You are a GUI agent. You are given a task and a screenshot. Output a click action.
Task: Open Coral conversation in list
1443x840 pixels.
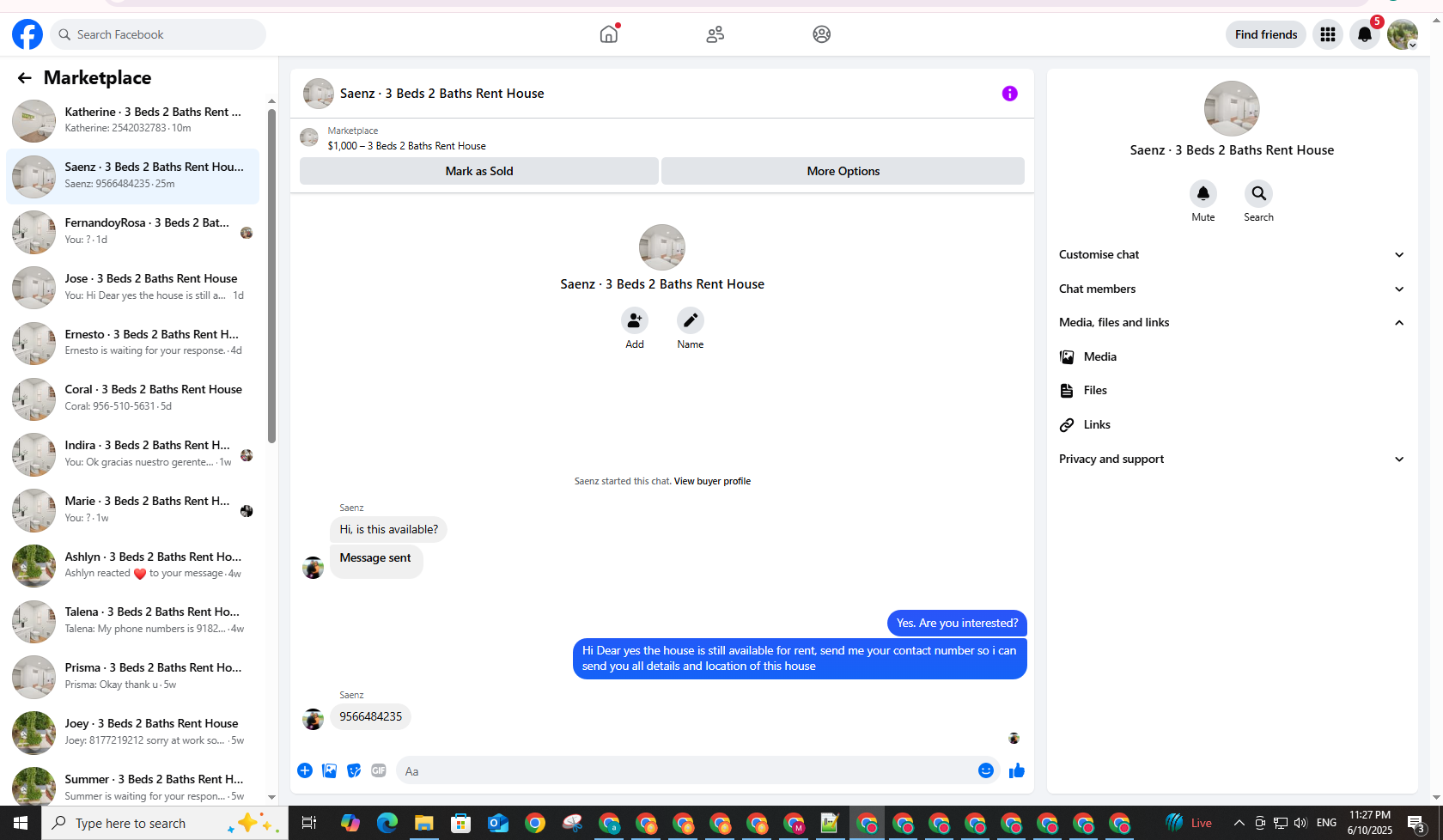133,399
